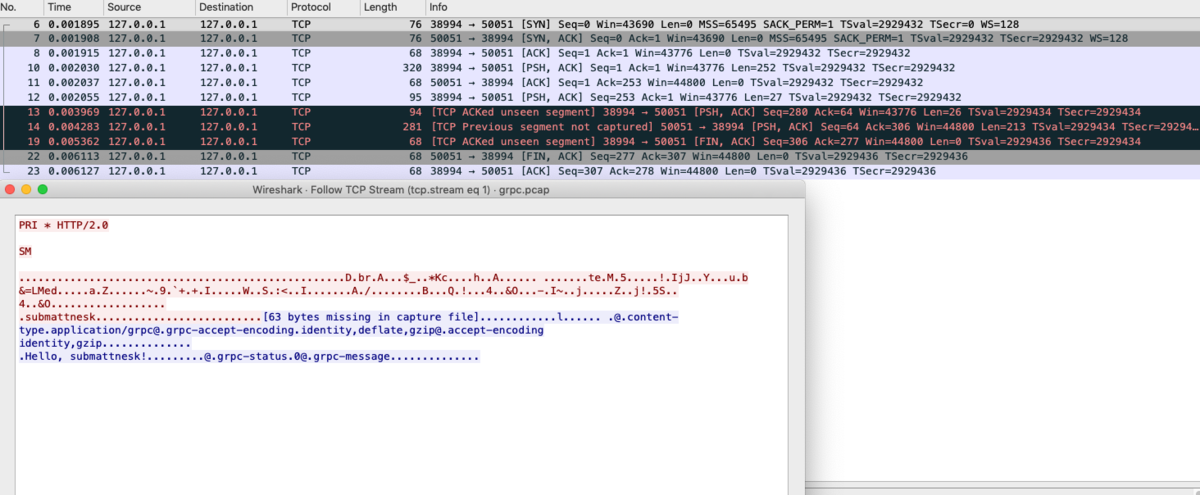This screenshot has height=495, width=1200.
Task: Select packet 14 Previous segment not captured
Action: coord(600,127)
